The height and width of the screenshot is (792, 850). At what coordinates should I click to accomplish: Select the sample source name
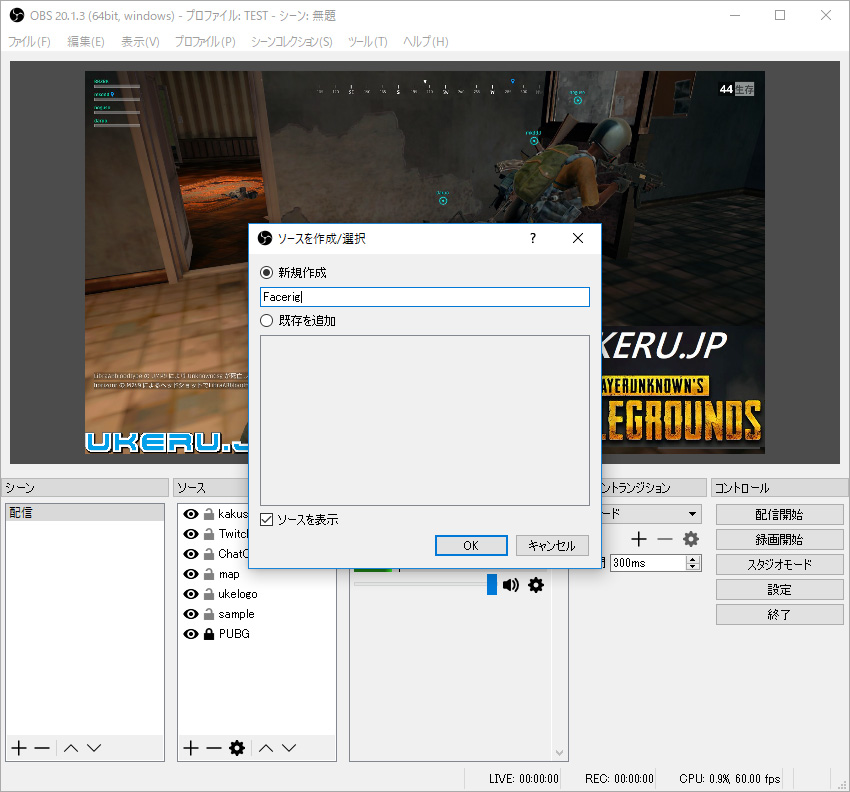[236, 614]
